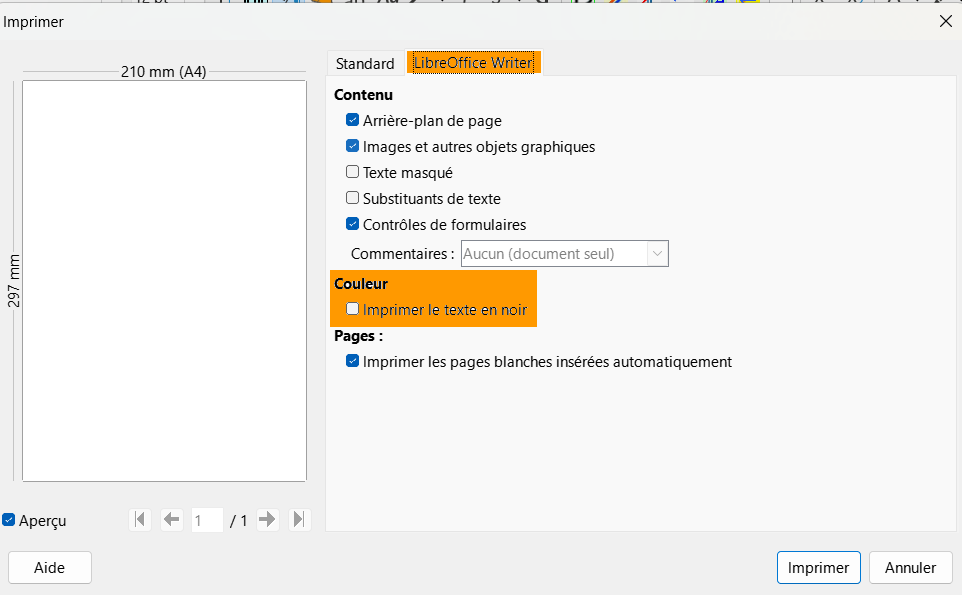Go to the next preview page
Image resolution: width=962 pixels, height=595 pixels.
tap(267, 520)
